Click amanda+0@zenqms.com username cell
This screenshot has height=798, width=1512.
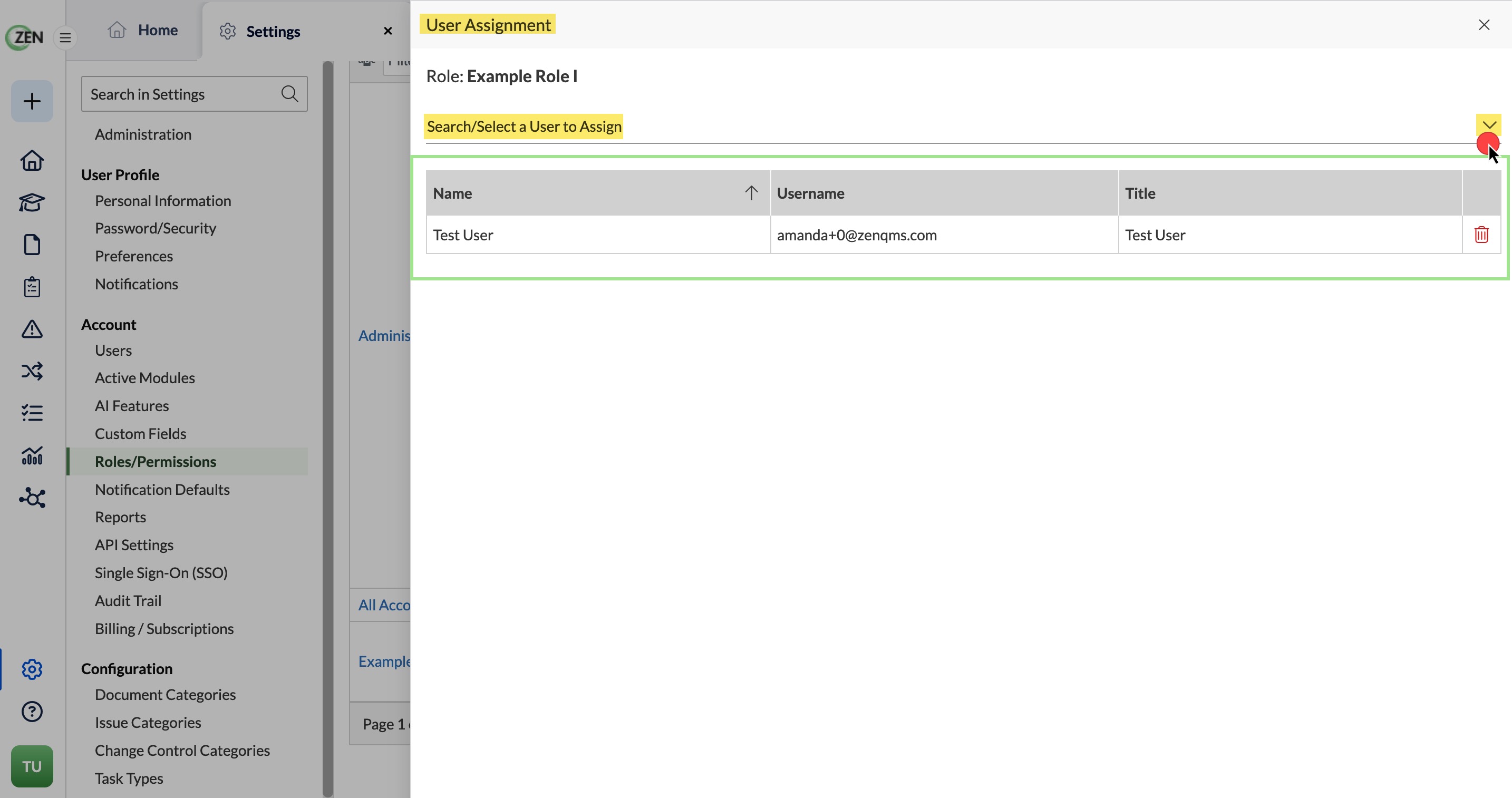pos(944,235)
